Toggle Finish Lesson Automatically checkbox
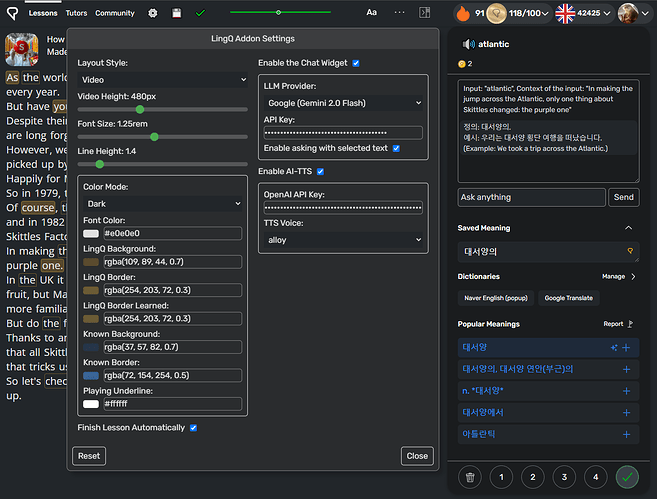This screenshot has width=657, height=499. click(x=194, y=428)
